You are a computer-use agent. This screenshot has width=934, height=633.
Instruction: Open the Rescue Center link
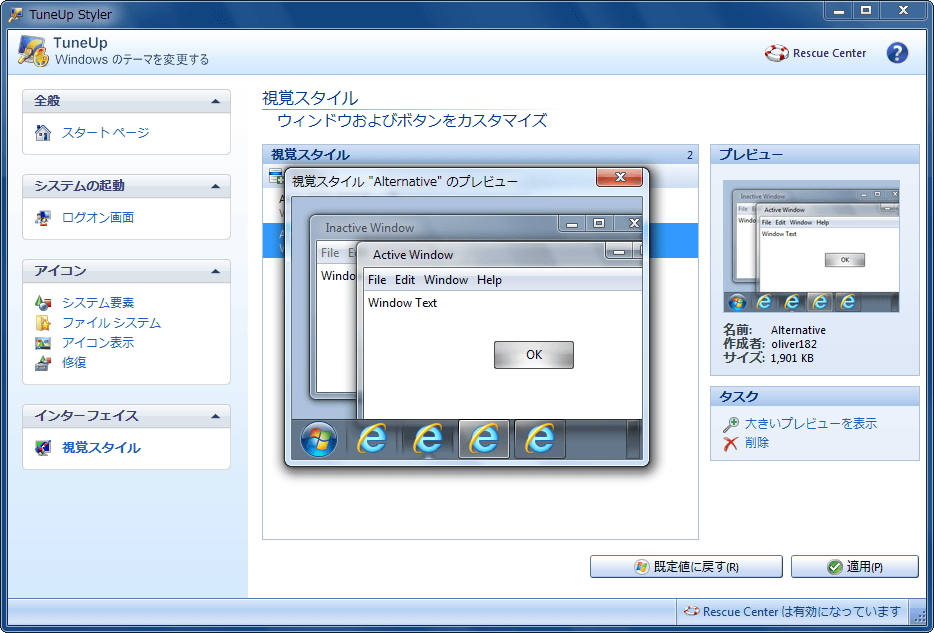pos(829,53)
